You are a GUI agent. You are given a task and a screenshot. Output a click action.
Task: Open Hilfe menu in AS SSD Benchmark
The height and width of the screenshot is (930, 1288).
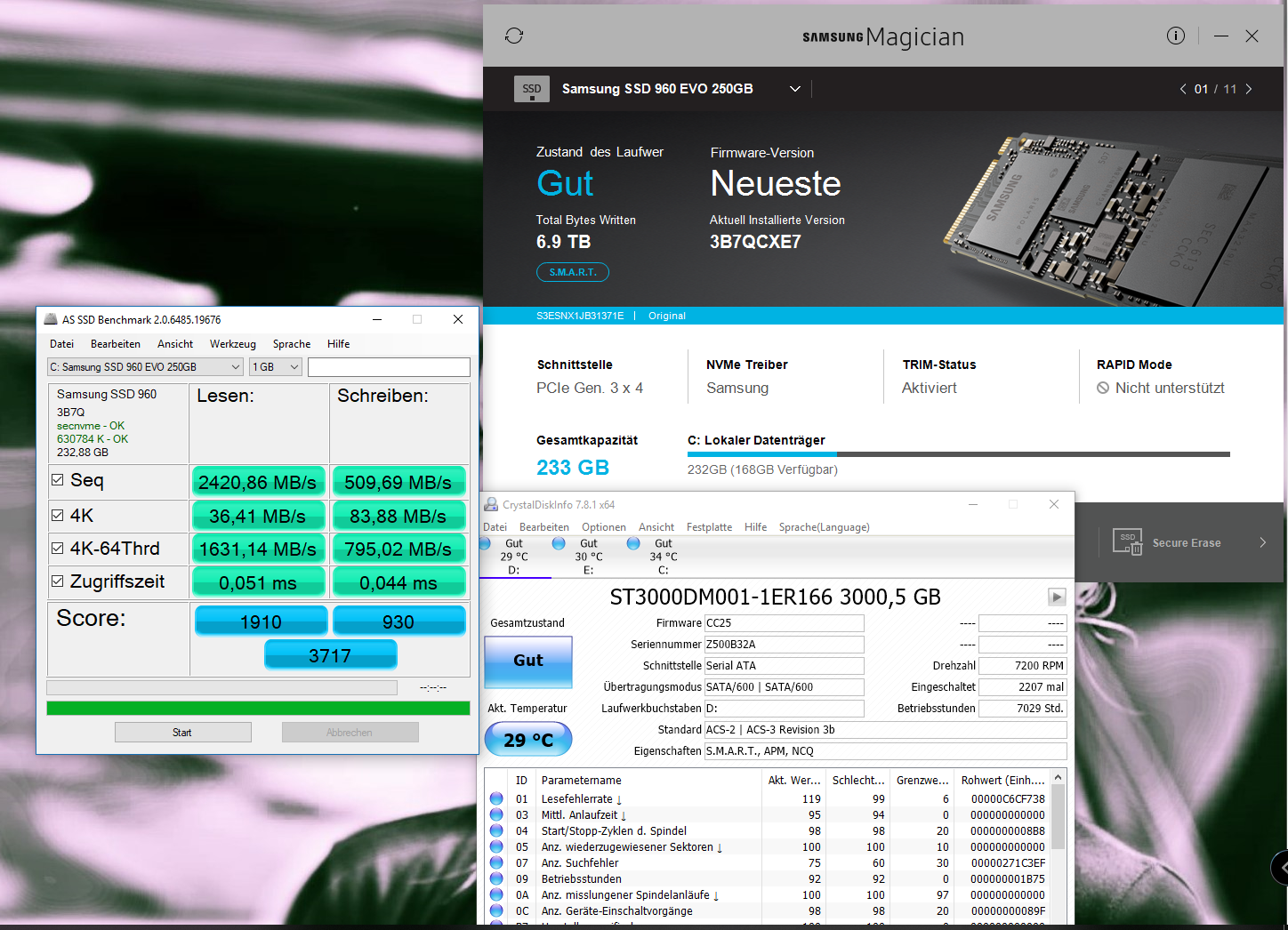click(339, 344)
